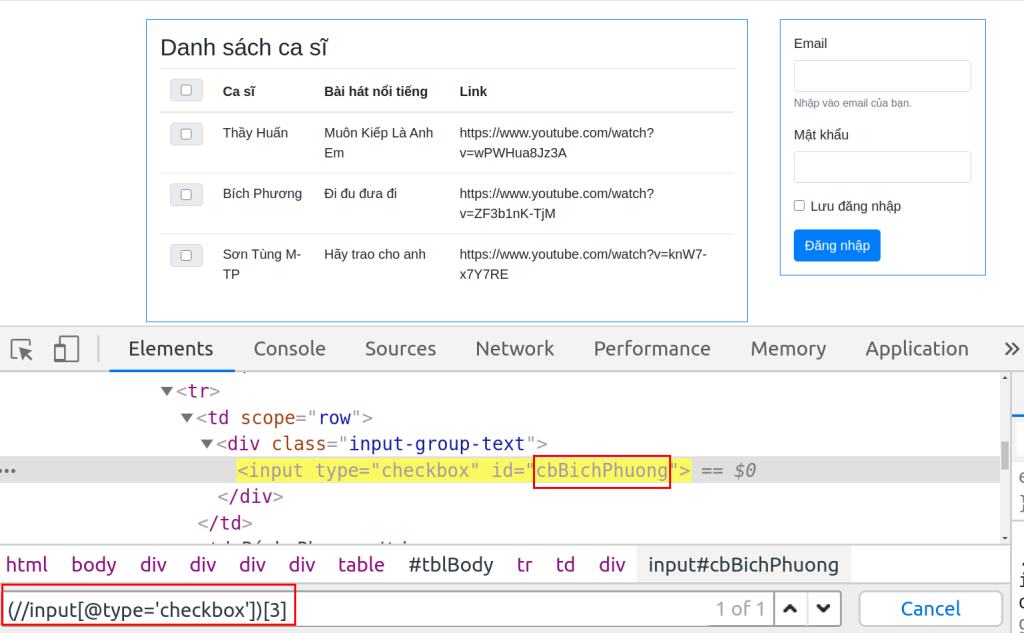
Task: Select #tblBody in the breadcrumb bar
Action: [x=451, y=564]
